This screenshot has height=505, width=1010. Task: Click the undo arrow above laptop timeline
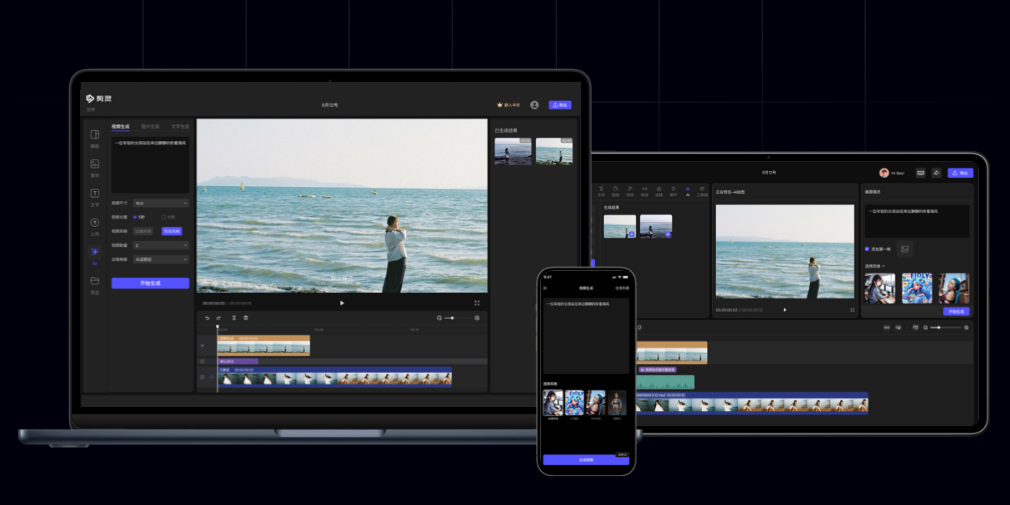pos(207,318)
